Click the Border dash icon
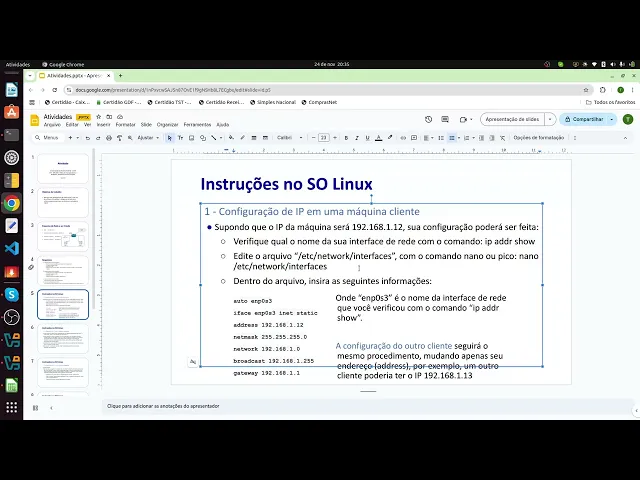Screen dimensions: 640x480 [x=265, y=138]
